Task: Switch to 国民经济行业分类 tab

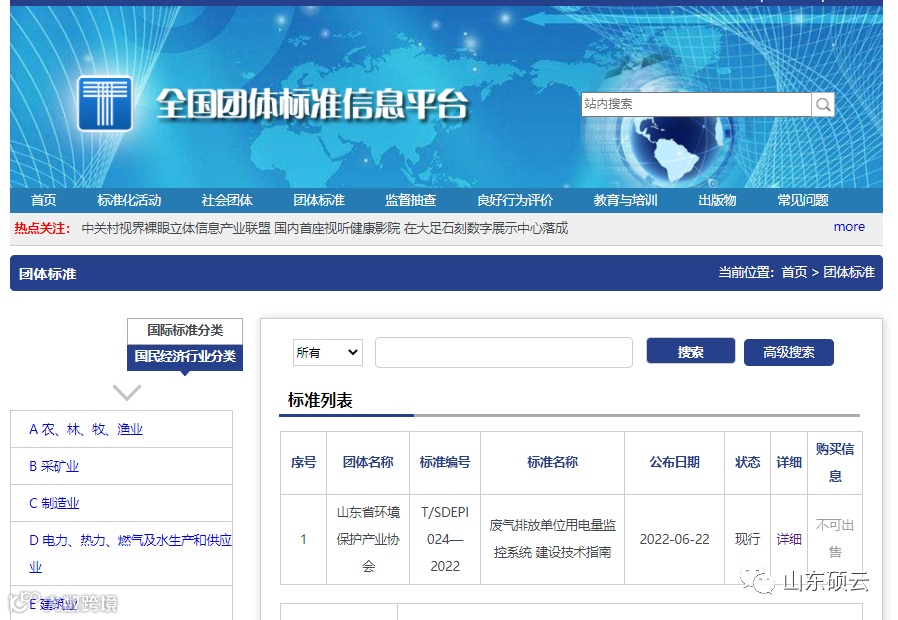Action: pos(185,357)
